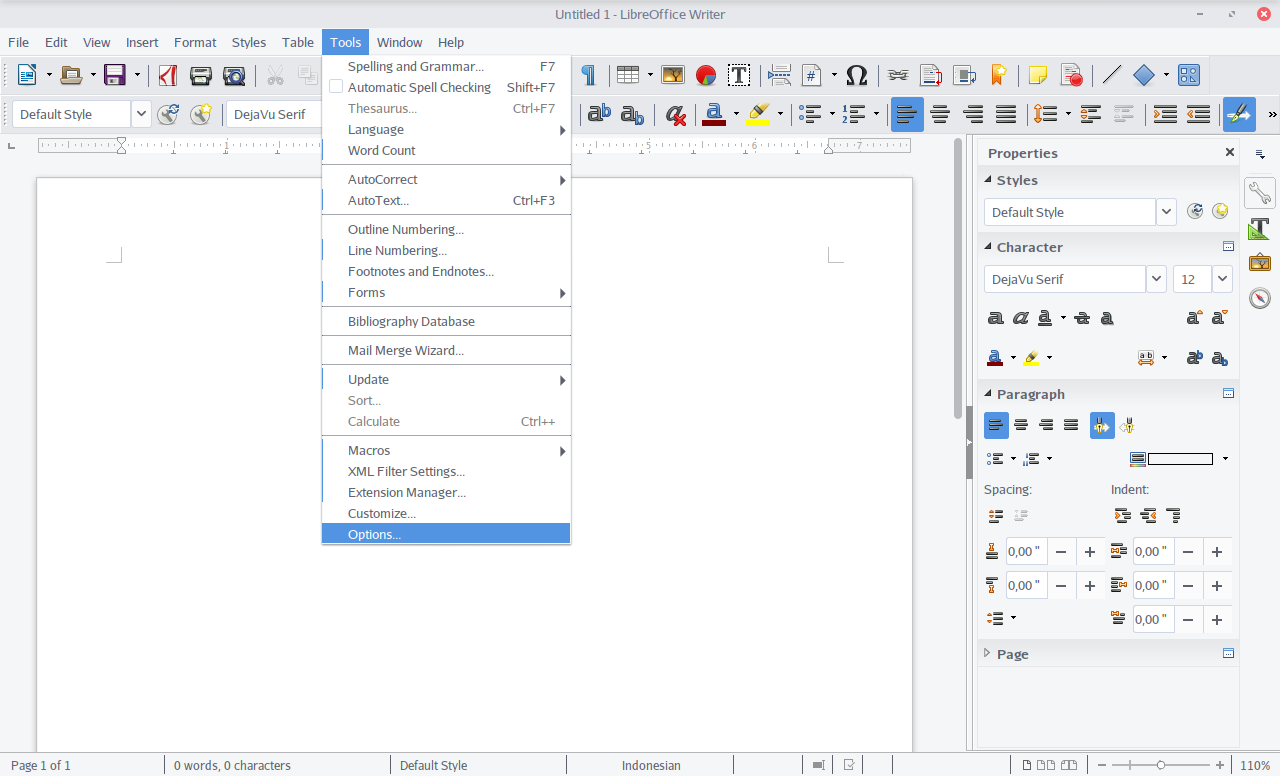Insert a chart using the pie chart icon
Viewport: 1280px width, 776px height.
pyautogui.click(x=706, y=75)
